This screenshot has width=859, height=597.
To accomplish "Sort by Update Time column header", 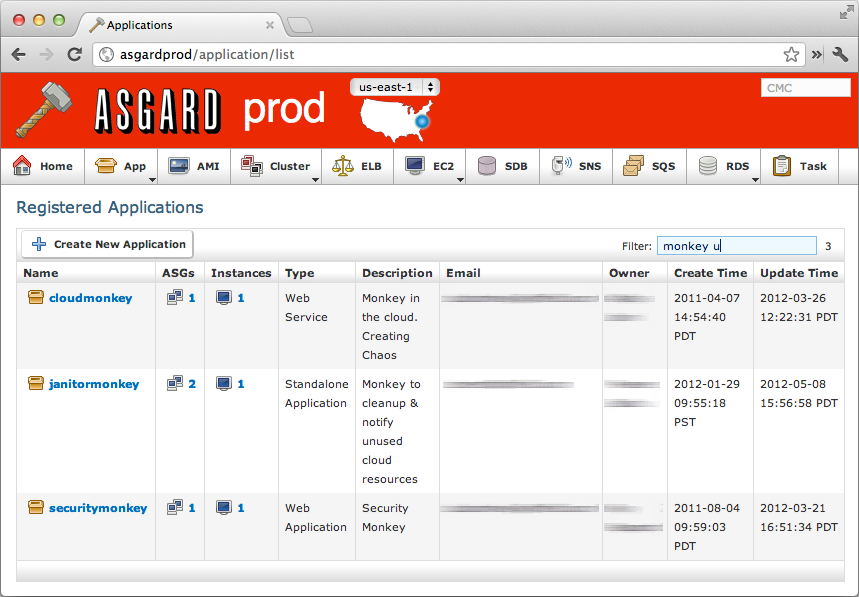I will (799, 273).
